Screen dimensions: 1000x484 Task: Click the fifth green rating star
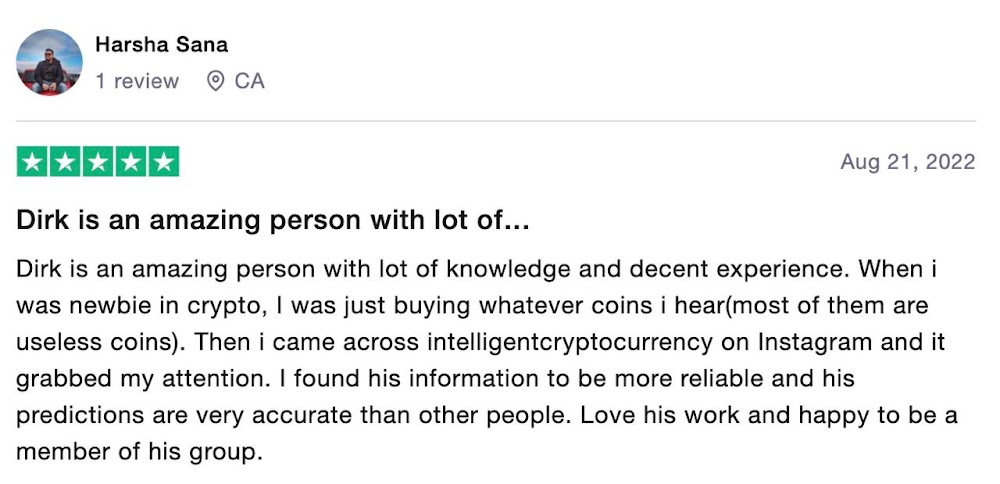[163, 162]
